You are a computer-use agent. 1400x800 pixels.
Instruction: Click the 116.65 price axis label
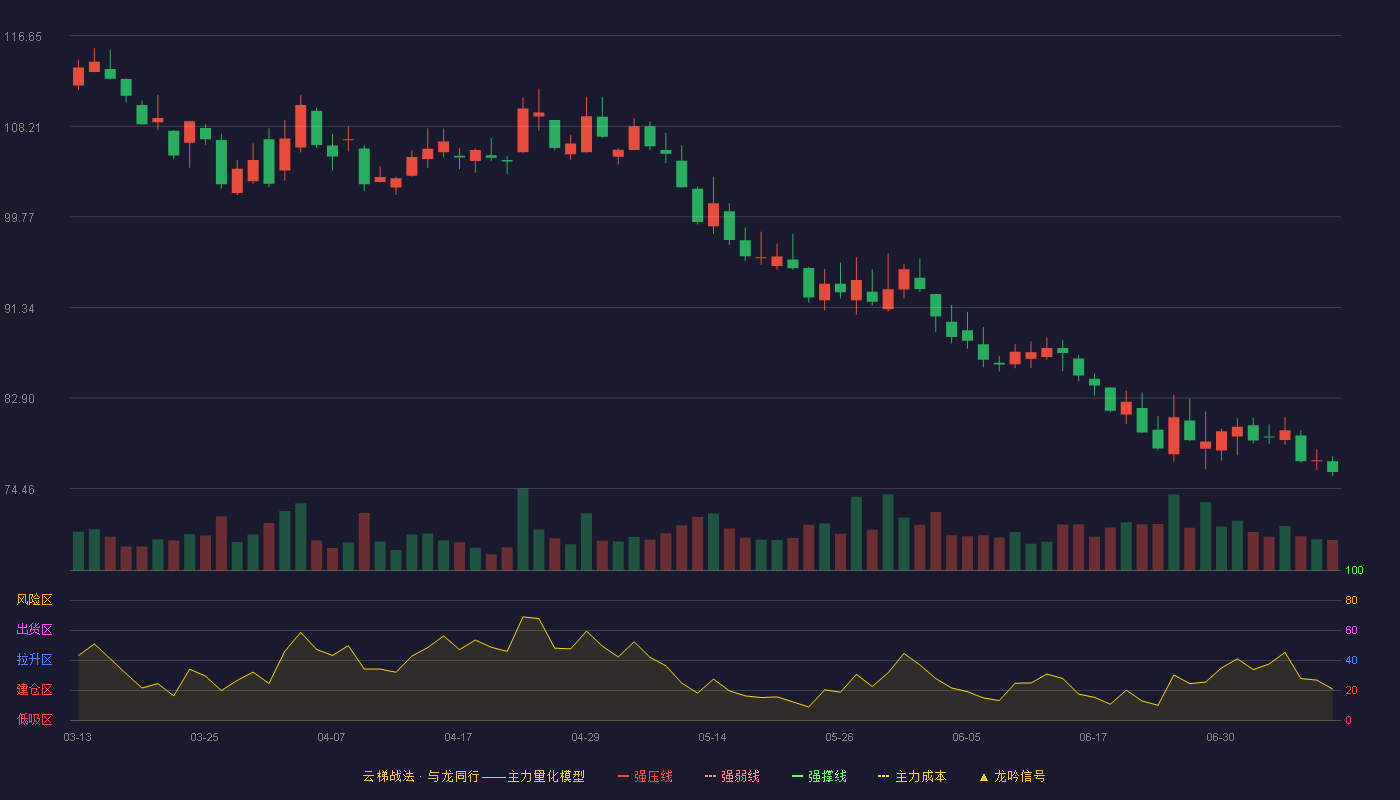[x=23, y=37]
